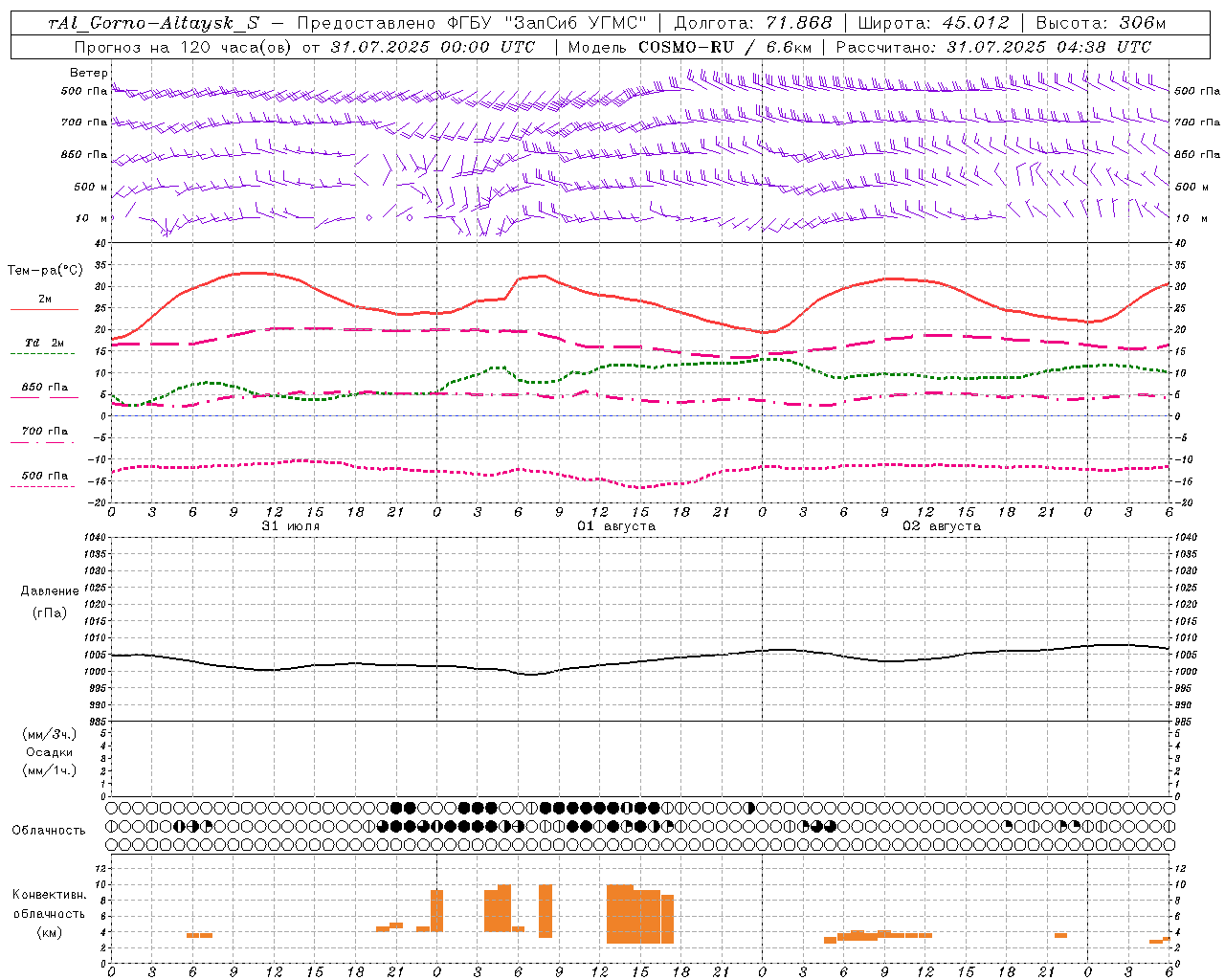1225x980 pixels.
Task: Click the 01 августа date label
Action: [x=616, y=526]
